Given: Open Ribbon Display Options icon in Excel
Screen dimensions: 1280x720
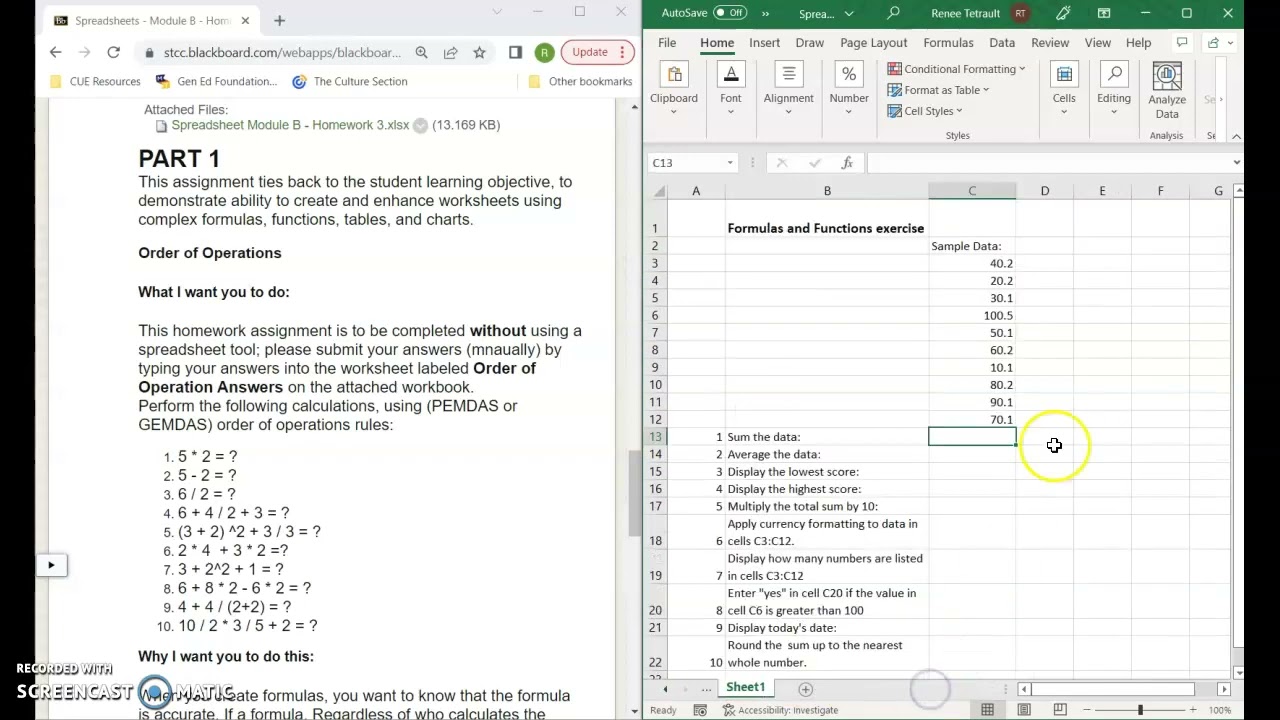Looking at the screenshot, I should tap(1104, 13).
